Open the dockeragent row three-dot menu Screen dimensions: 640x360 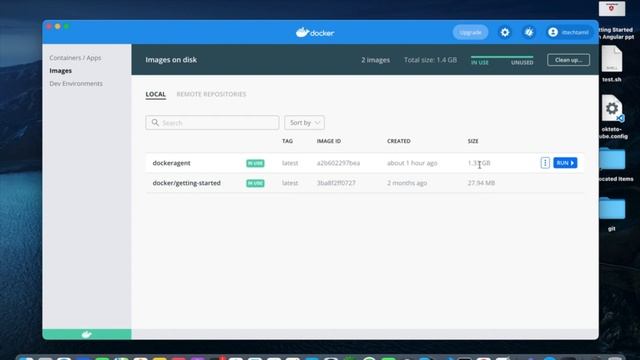coord(545,163)
